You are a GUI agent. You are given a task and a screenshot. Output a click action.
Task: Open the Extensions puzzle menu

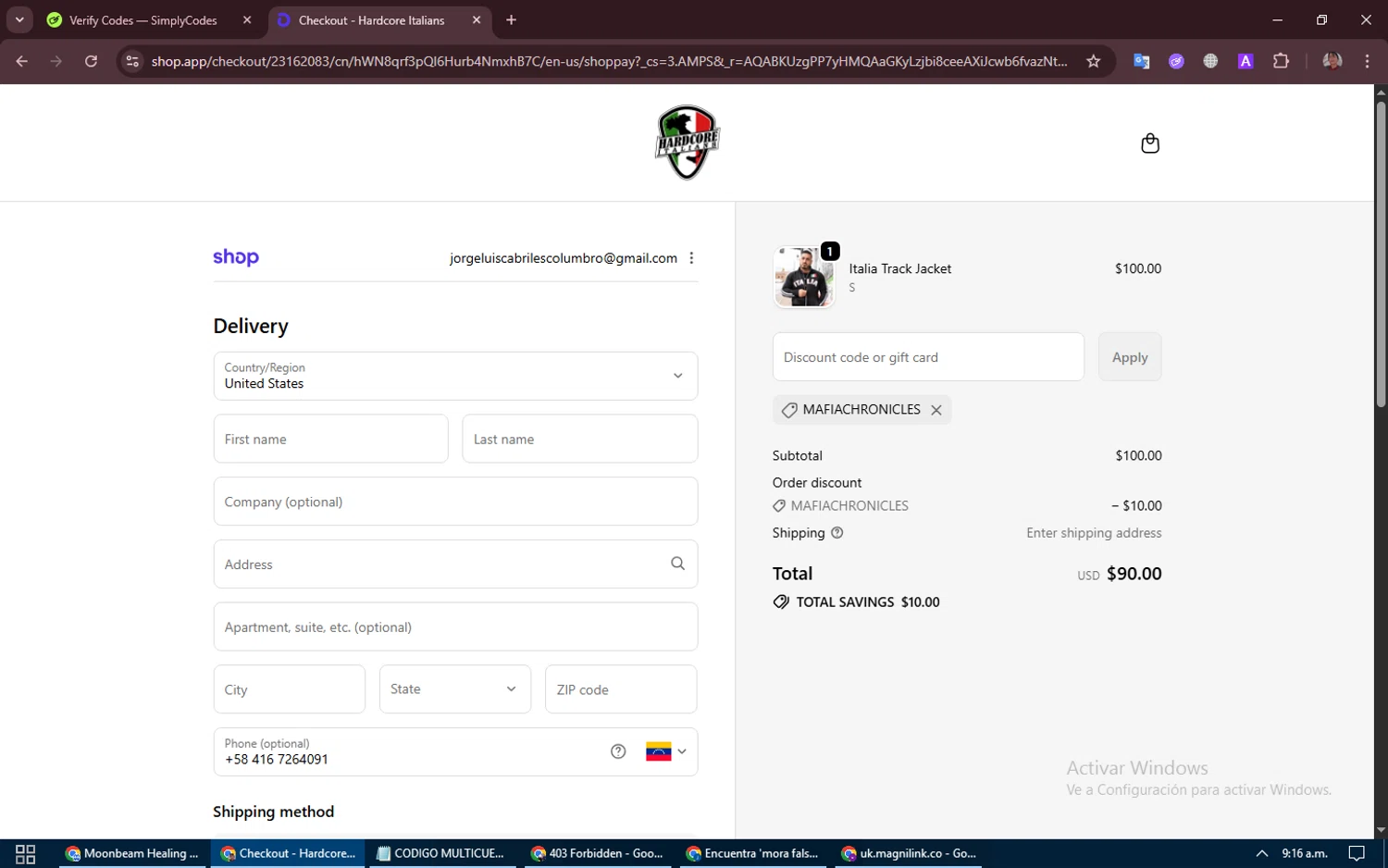coord(1281,61)
